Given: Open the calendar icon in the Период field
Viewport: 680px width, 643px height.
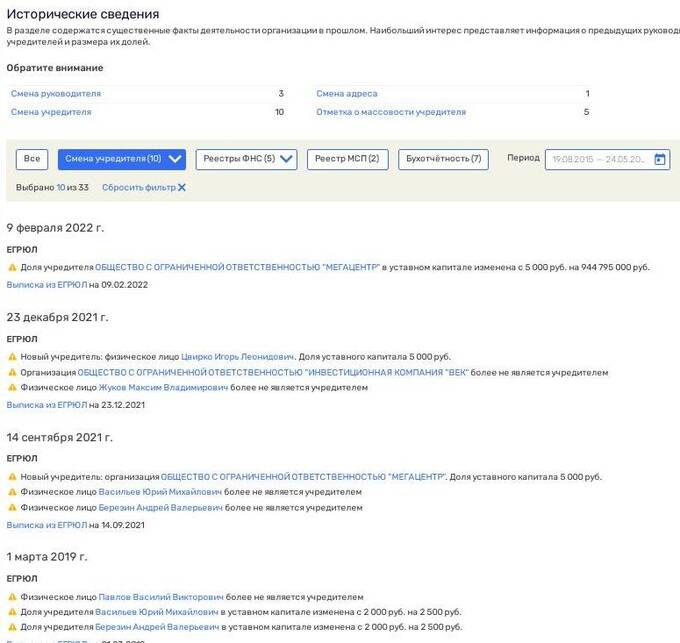Looking at the screenshot, I should pos(660,159).
